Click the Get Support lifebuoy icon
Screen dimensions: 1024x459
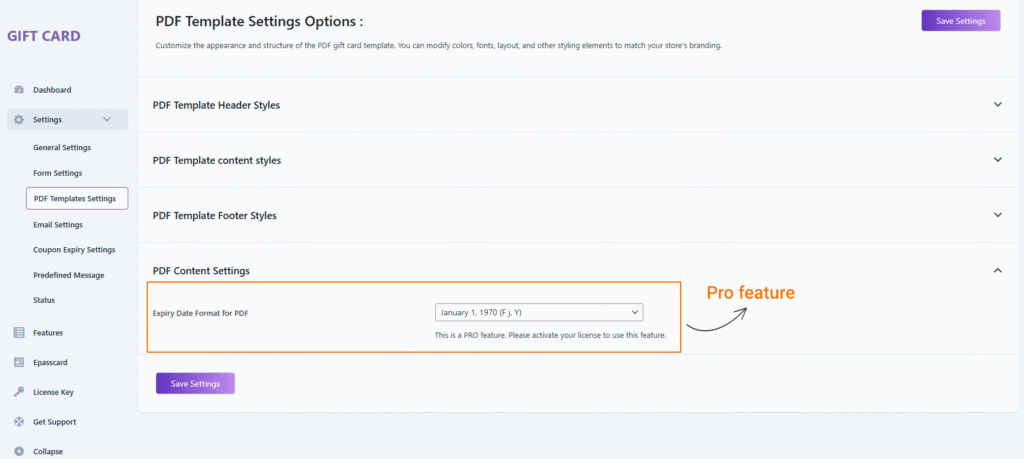19,422
